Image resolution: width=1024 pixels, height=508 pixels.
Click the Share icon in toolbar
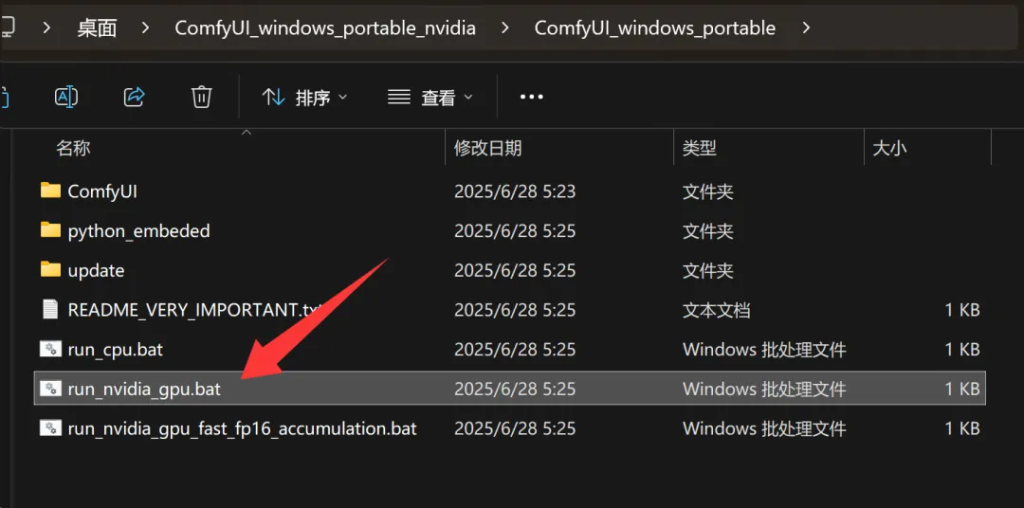click(x=134, y=97)
